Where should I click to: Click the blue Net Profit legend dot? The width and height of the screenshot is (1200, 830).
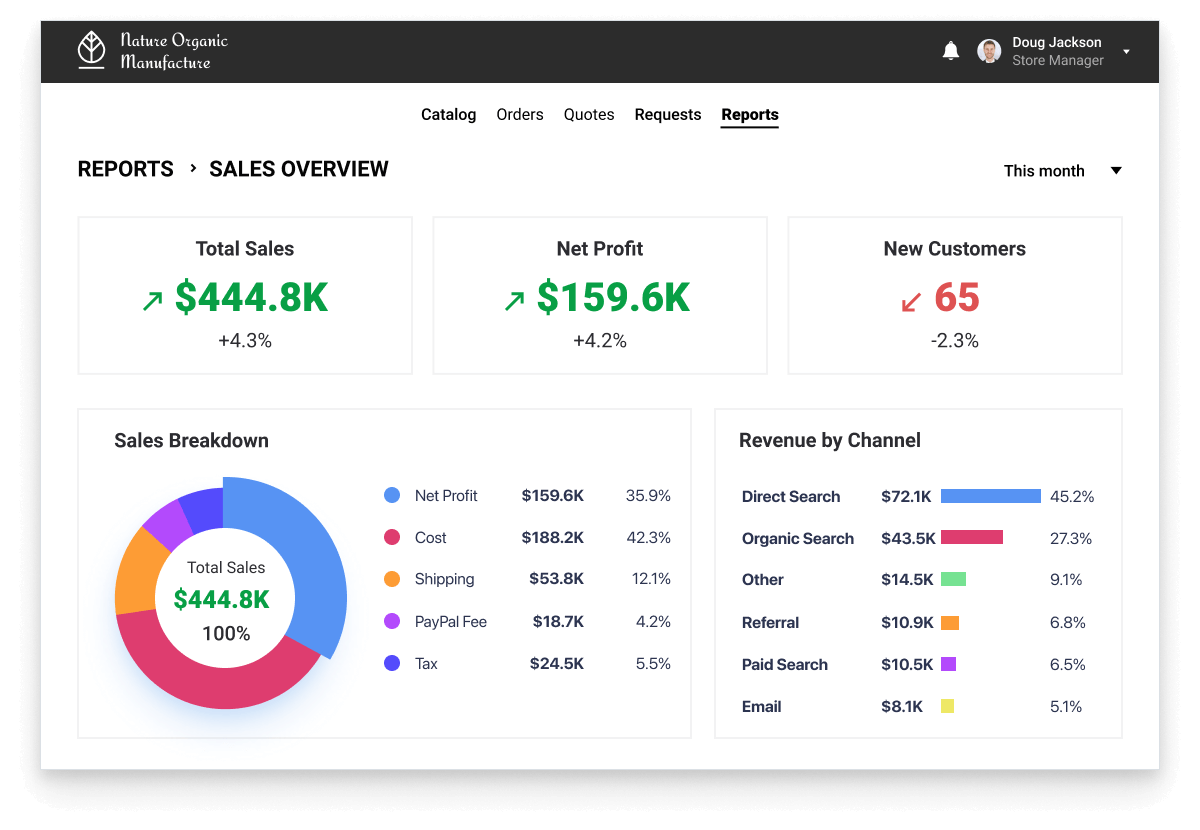click(x=392, y=495)
